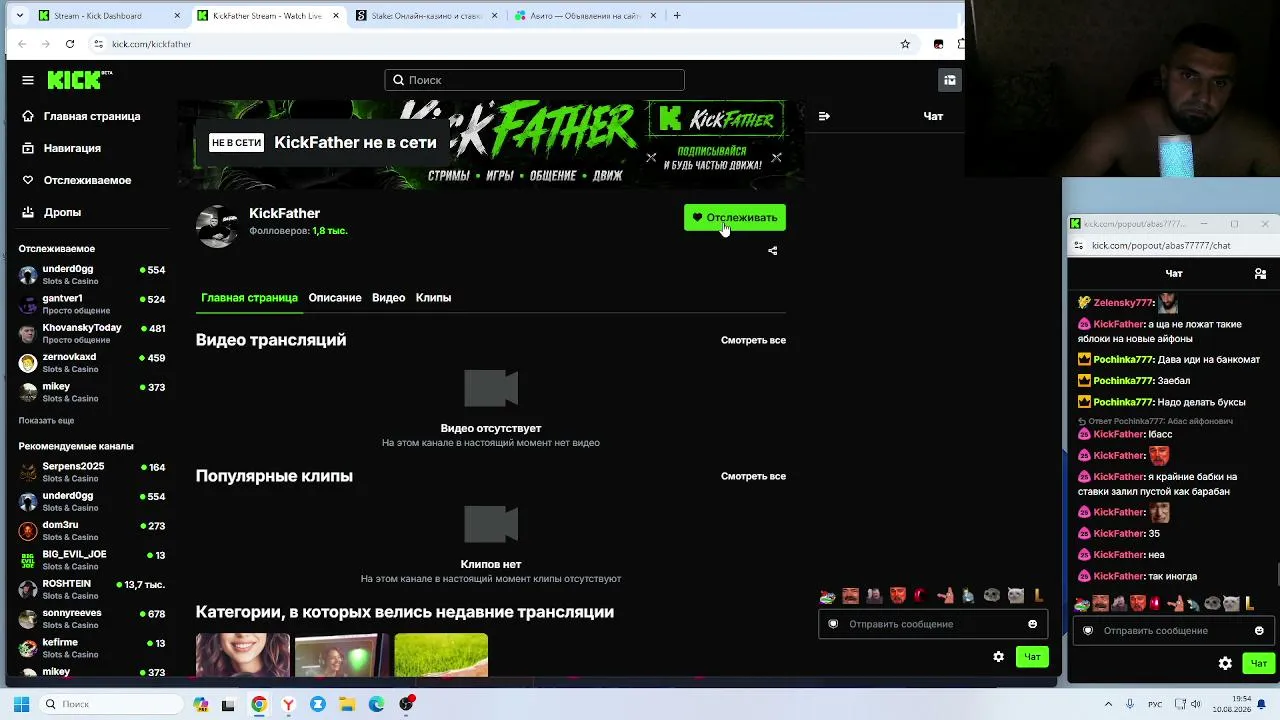The height and width of the screenshot is (720, 1280).
Task: Click 'Смотреть все' next to Видео трансляций
Action: [x=753, y=340]
